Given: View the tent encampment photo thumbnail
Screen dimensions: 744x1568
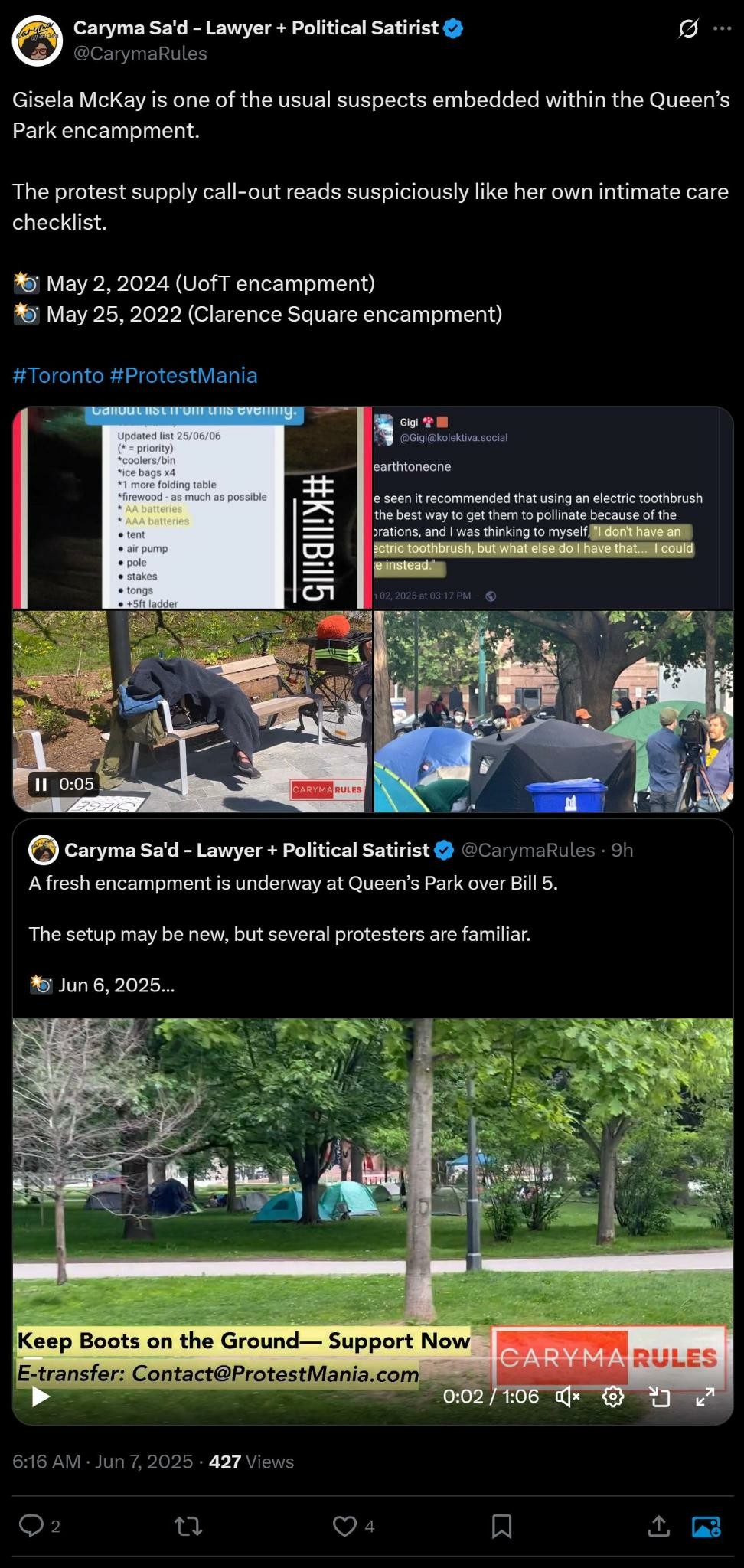Looking at the screenshot, I should click(553, 711).
